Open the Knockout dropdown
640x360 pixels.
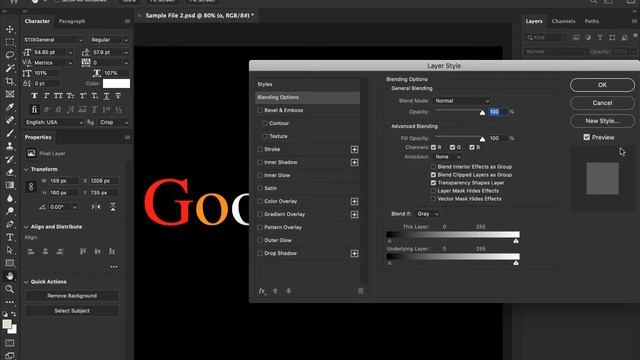(447, 157)
